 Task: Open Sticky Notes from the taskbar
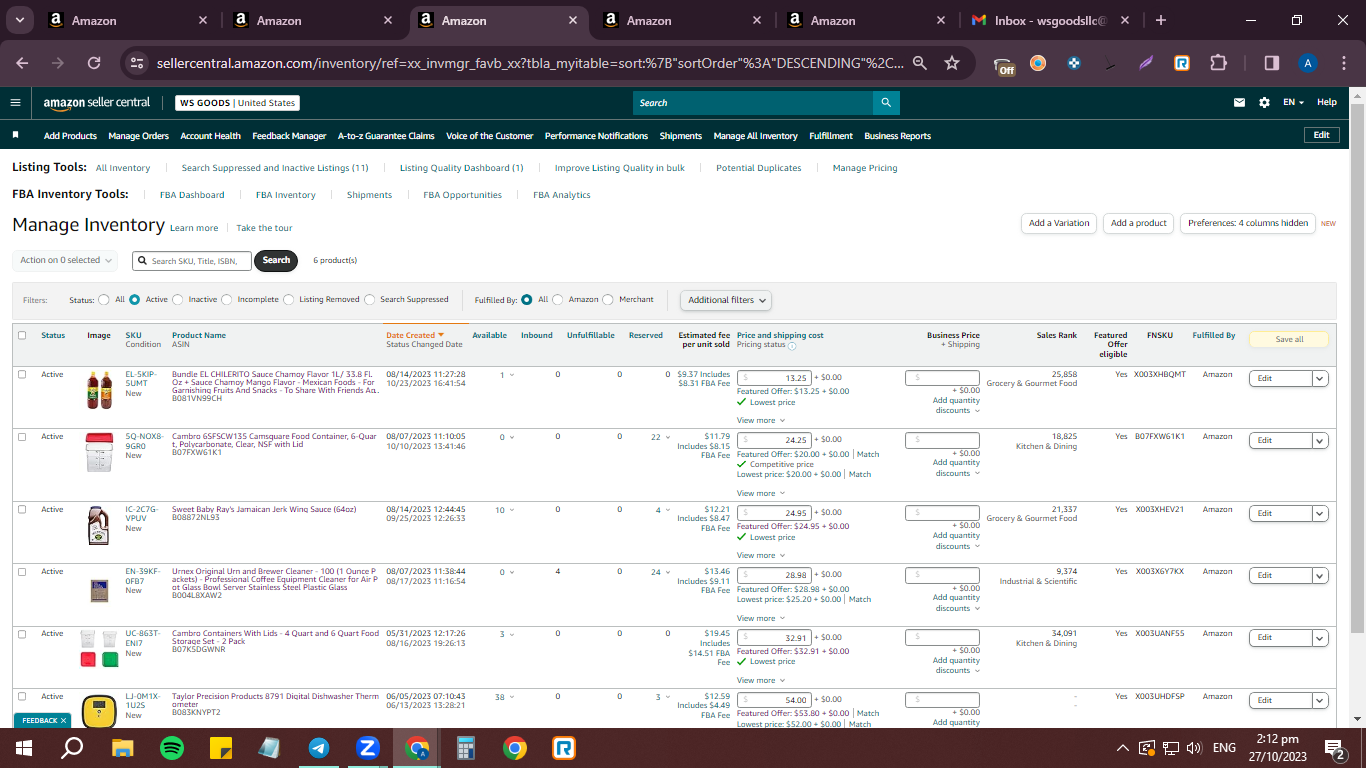click(x=221, y=748)
